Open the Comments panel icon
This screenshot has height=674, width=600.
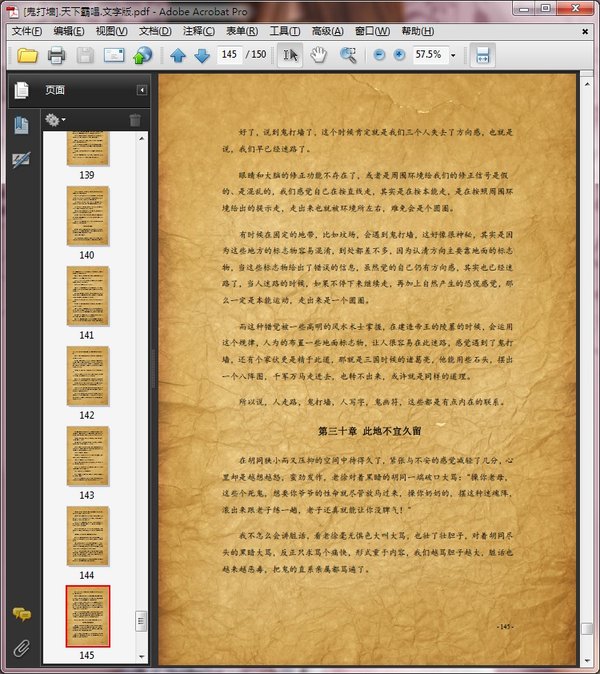(x=21, y=614)
